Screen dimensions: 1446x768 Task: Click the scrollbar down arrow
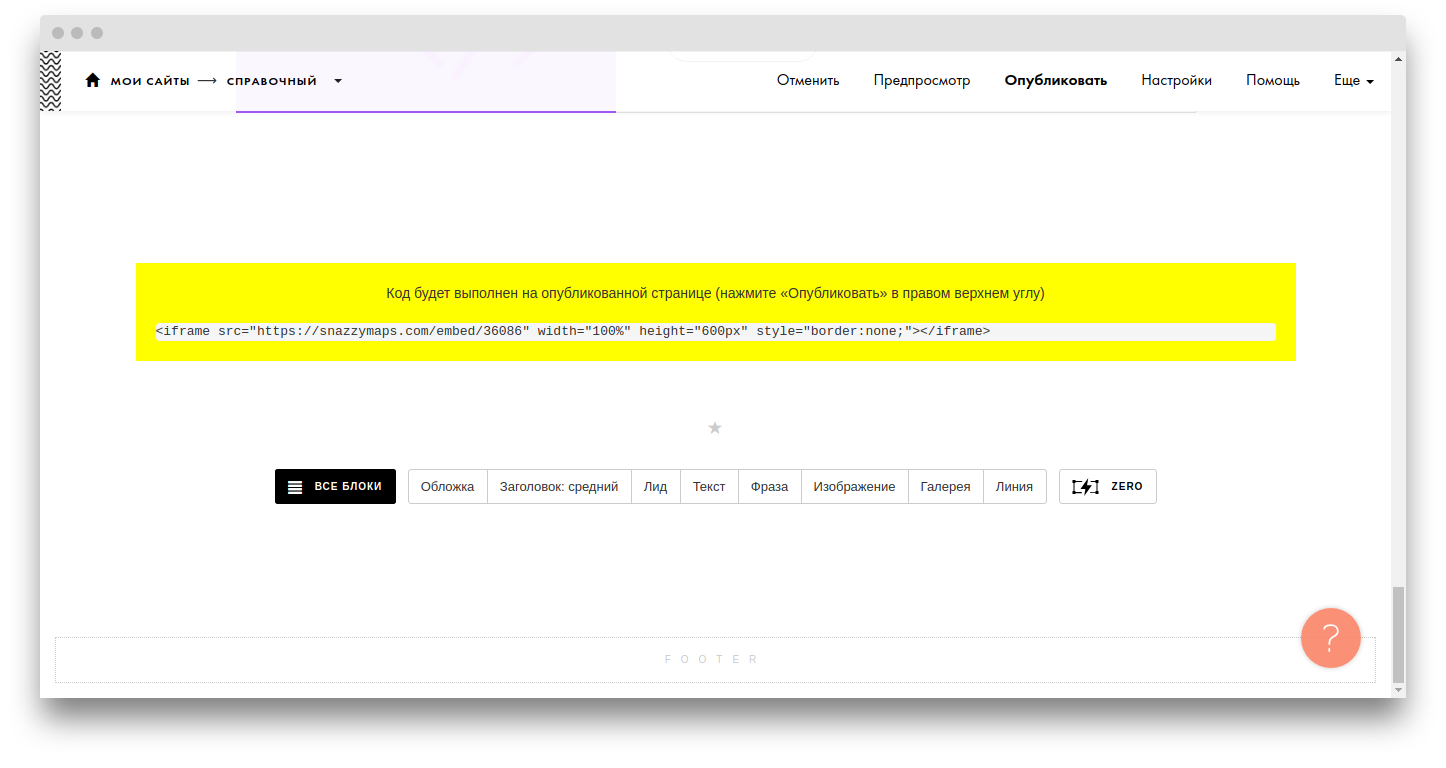coord(1398,691)
